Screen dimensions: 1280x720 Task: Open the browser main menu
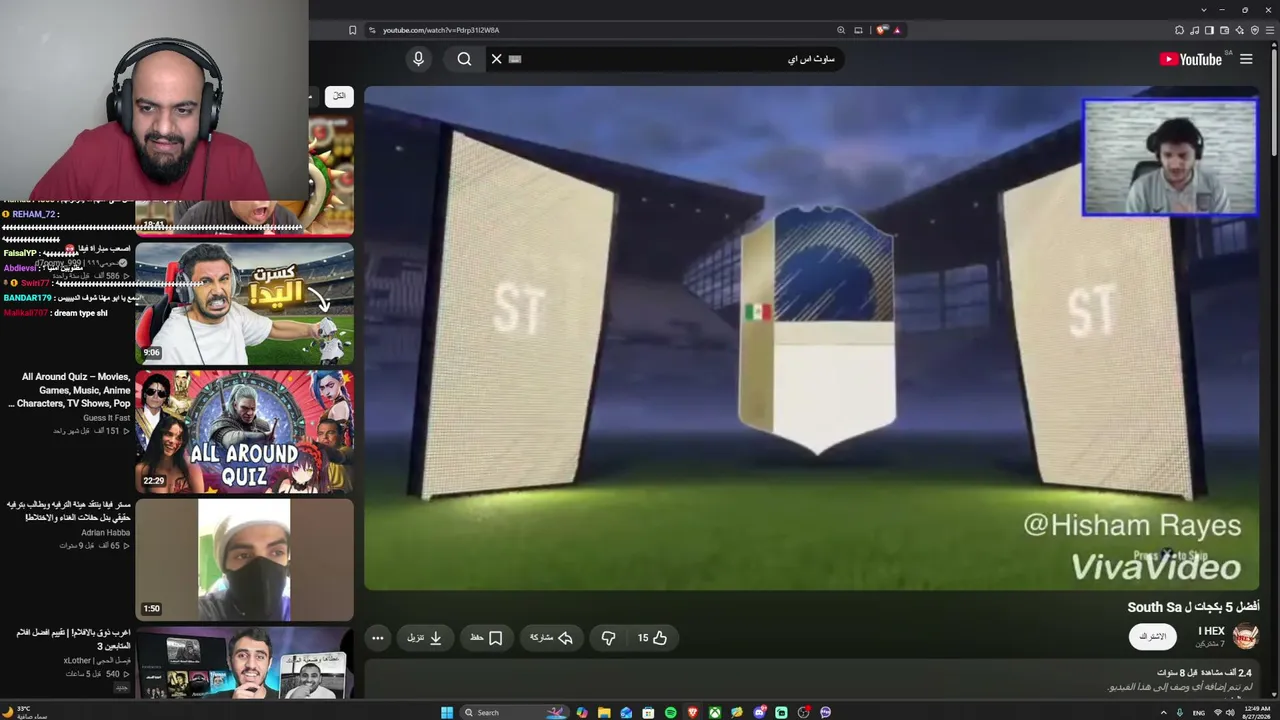click(x=1269, y=30)
